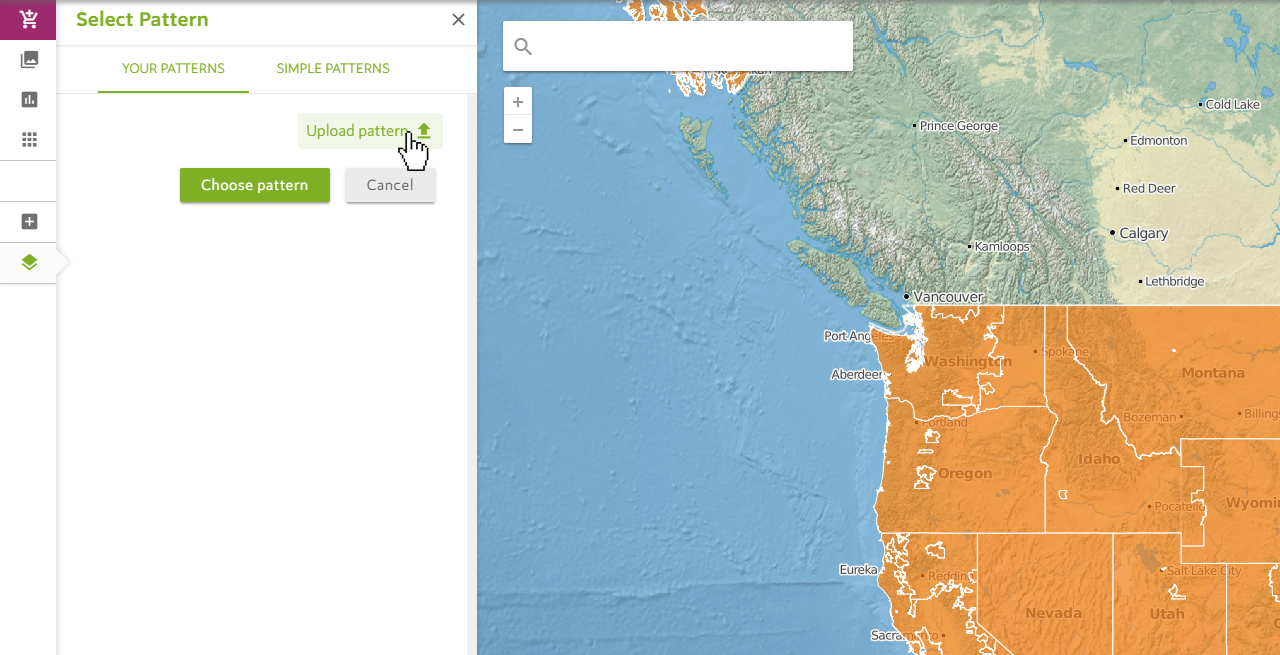Open the images gallery sidebar icon
Screen dimensions: 1280x655
pos(29,59)
